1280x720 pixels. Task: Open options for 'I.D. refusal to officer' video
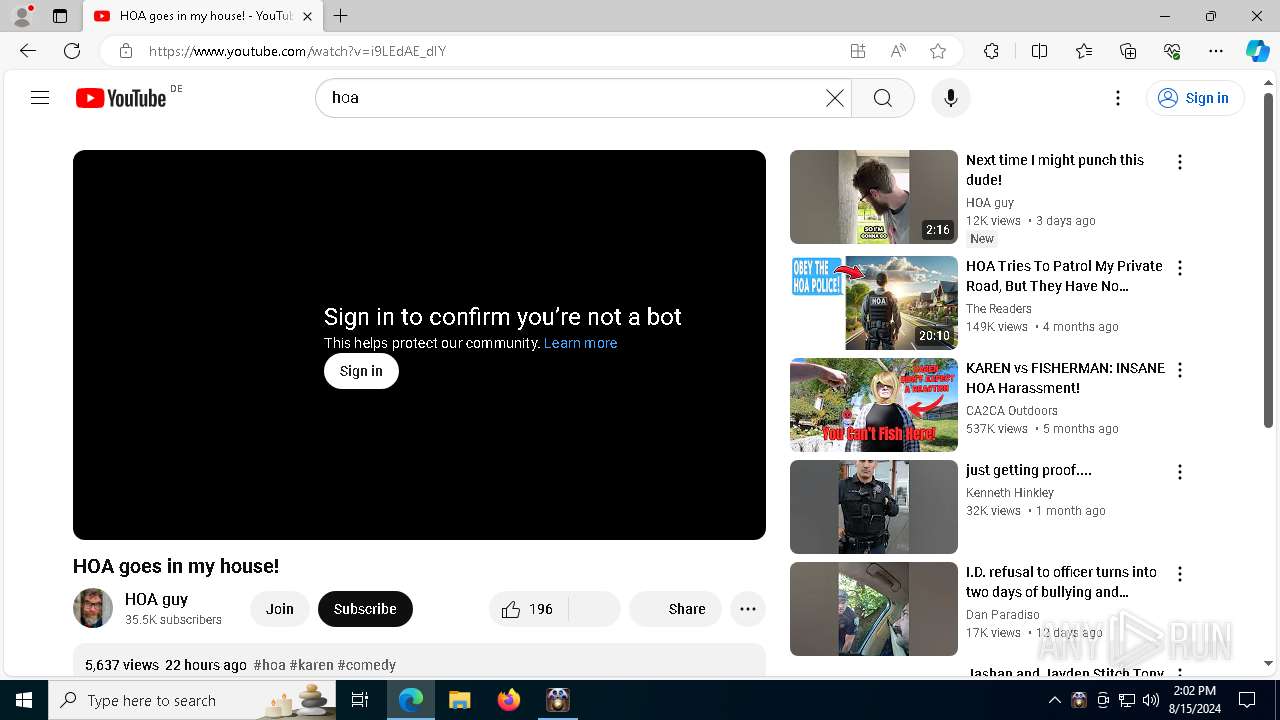coord(1180,574)
